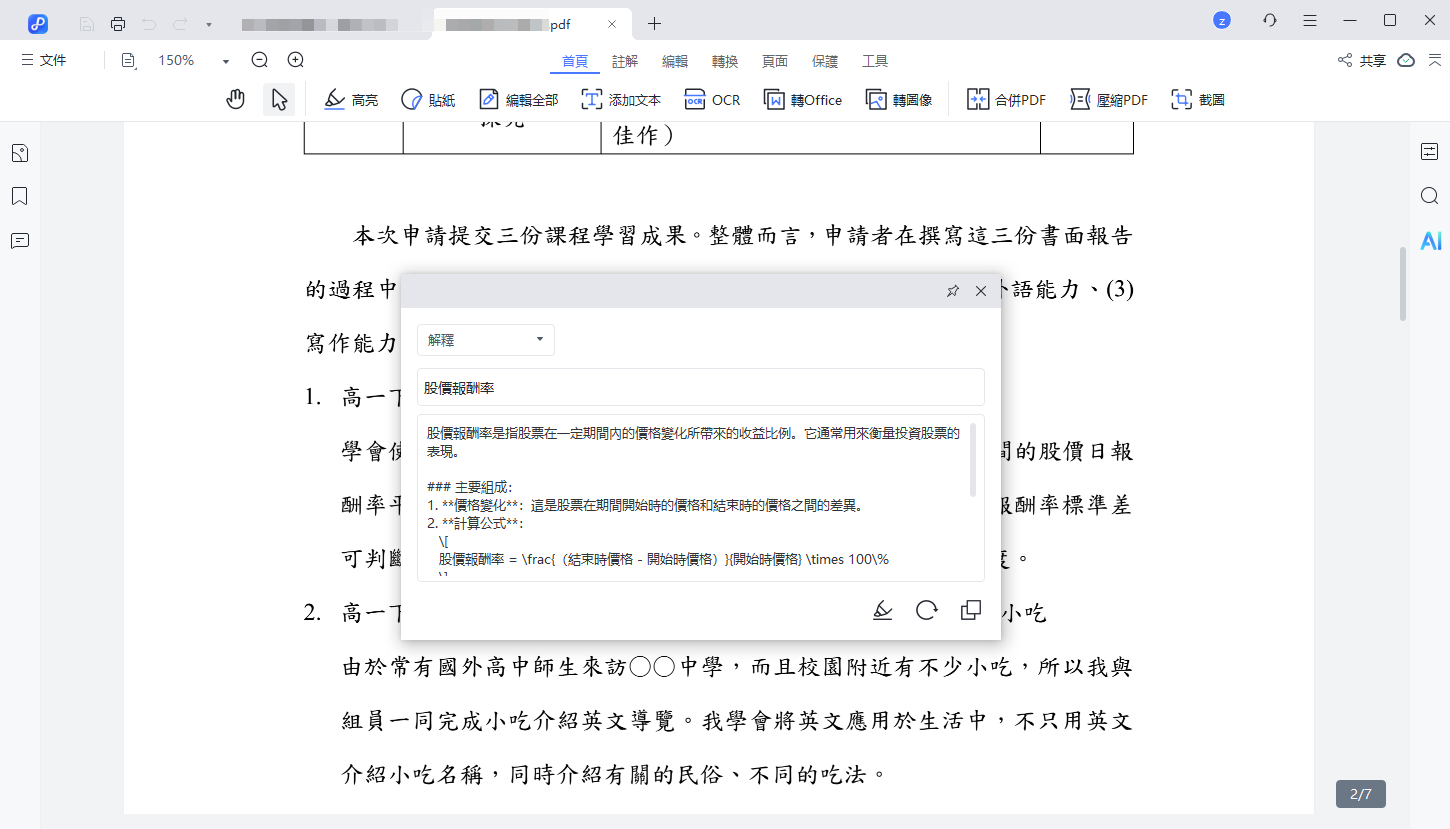Copy the AI explanation response

pos(970,609)
